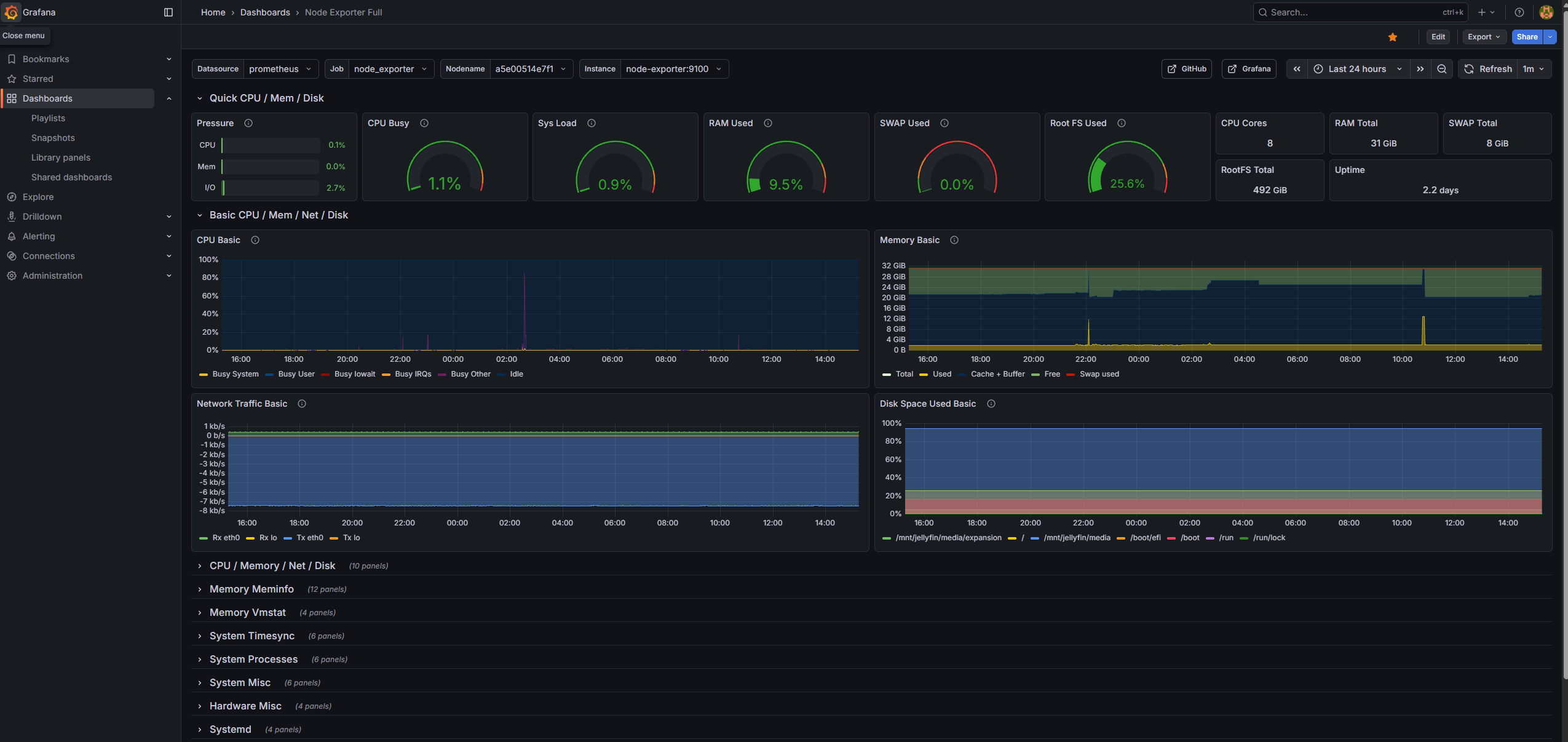Image resolution: width=1568 pixels, height=742 pixels.
Task: Open the Last 24 hours time picker
Action: click(1358, 69)
